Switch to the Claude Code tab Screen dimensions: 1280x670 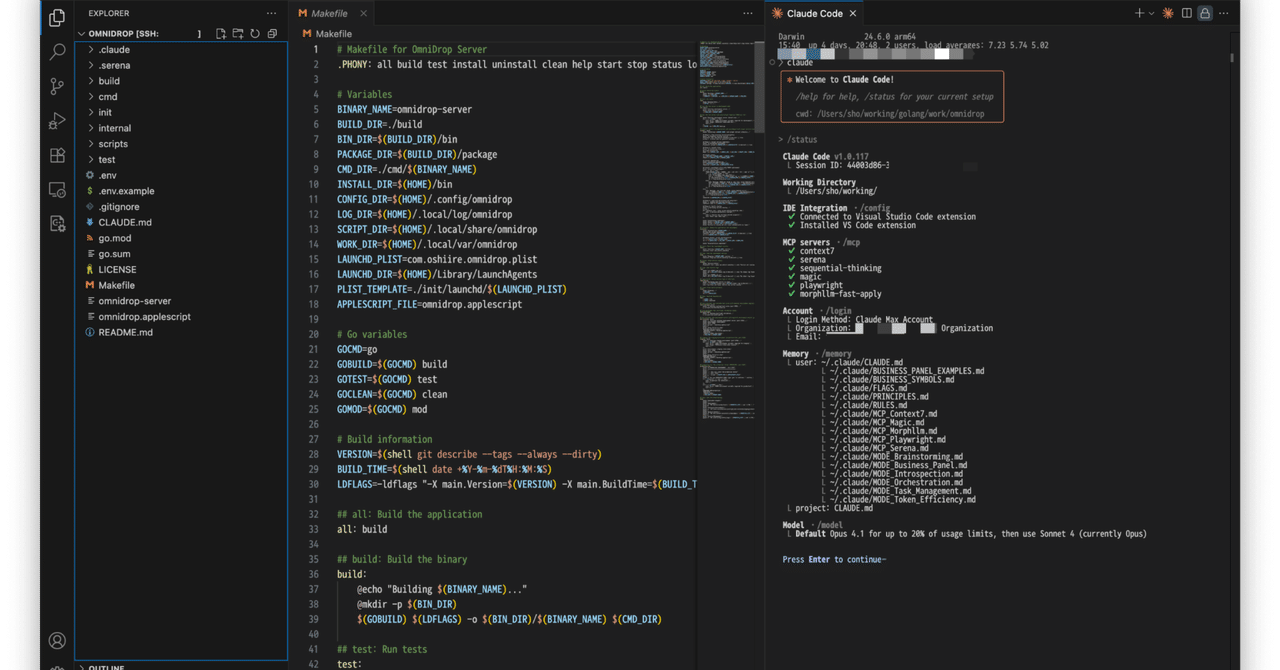(x=814, y=13)
